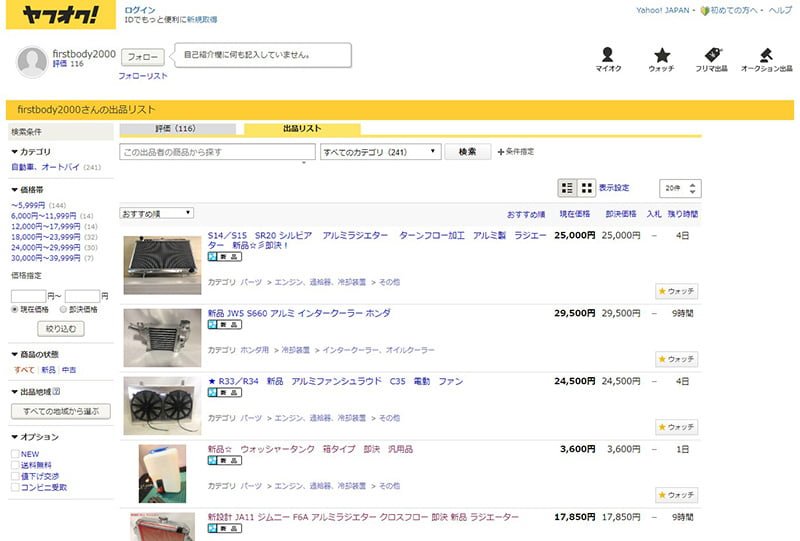Open the ヘルプ link
The image size is (800, 541).
[780, 10]
